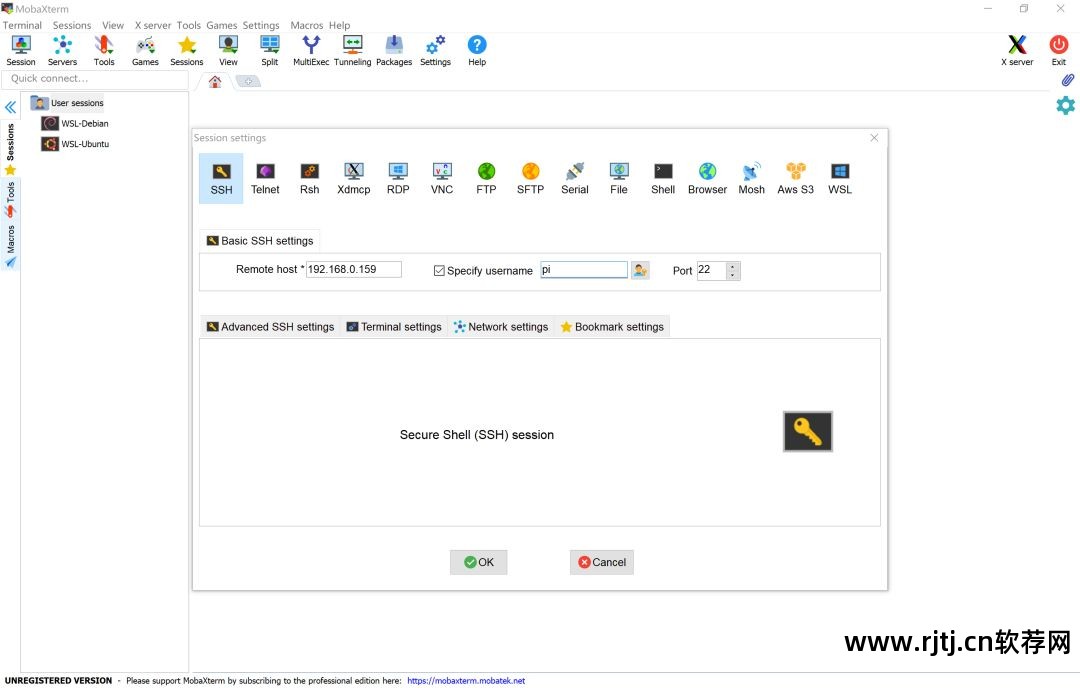Open the Macros menu
This screenshot has width=1080, height=688.
(x=307, y=25)
